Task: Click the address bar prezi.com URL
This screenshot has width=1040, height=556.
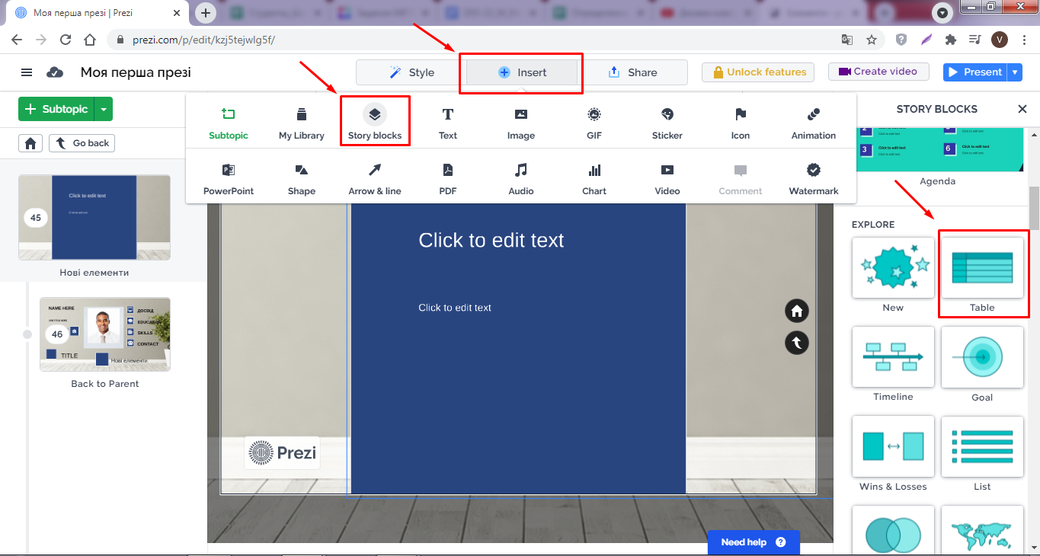Action: 206,40
